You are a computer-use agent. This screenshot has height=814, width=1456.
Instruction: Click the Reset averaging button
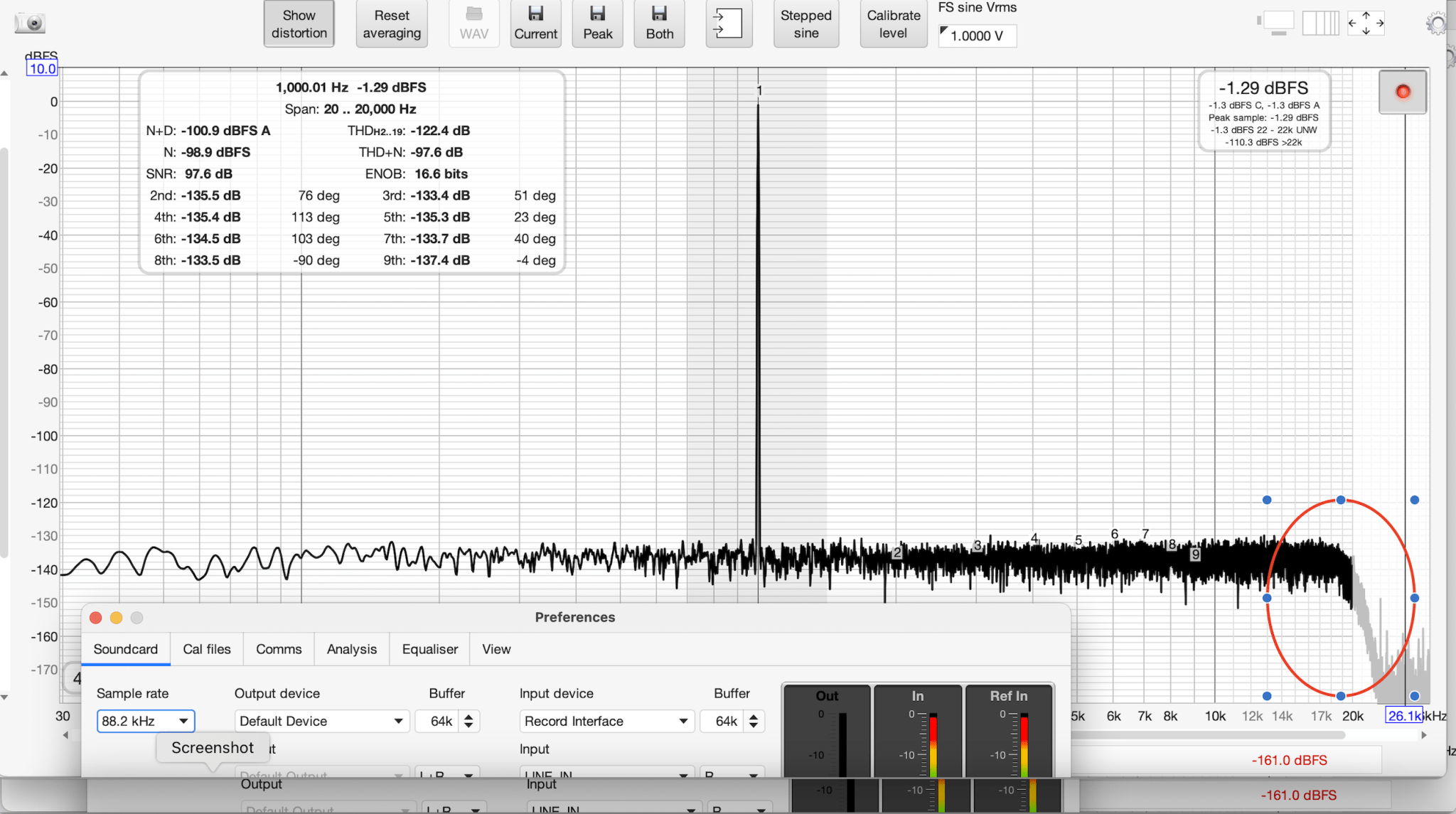point(392,23)
